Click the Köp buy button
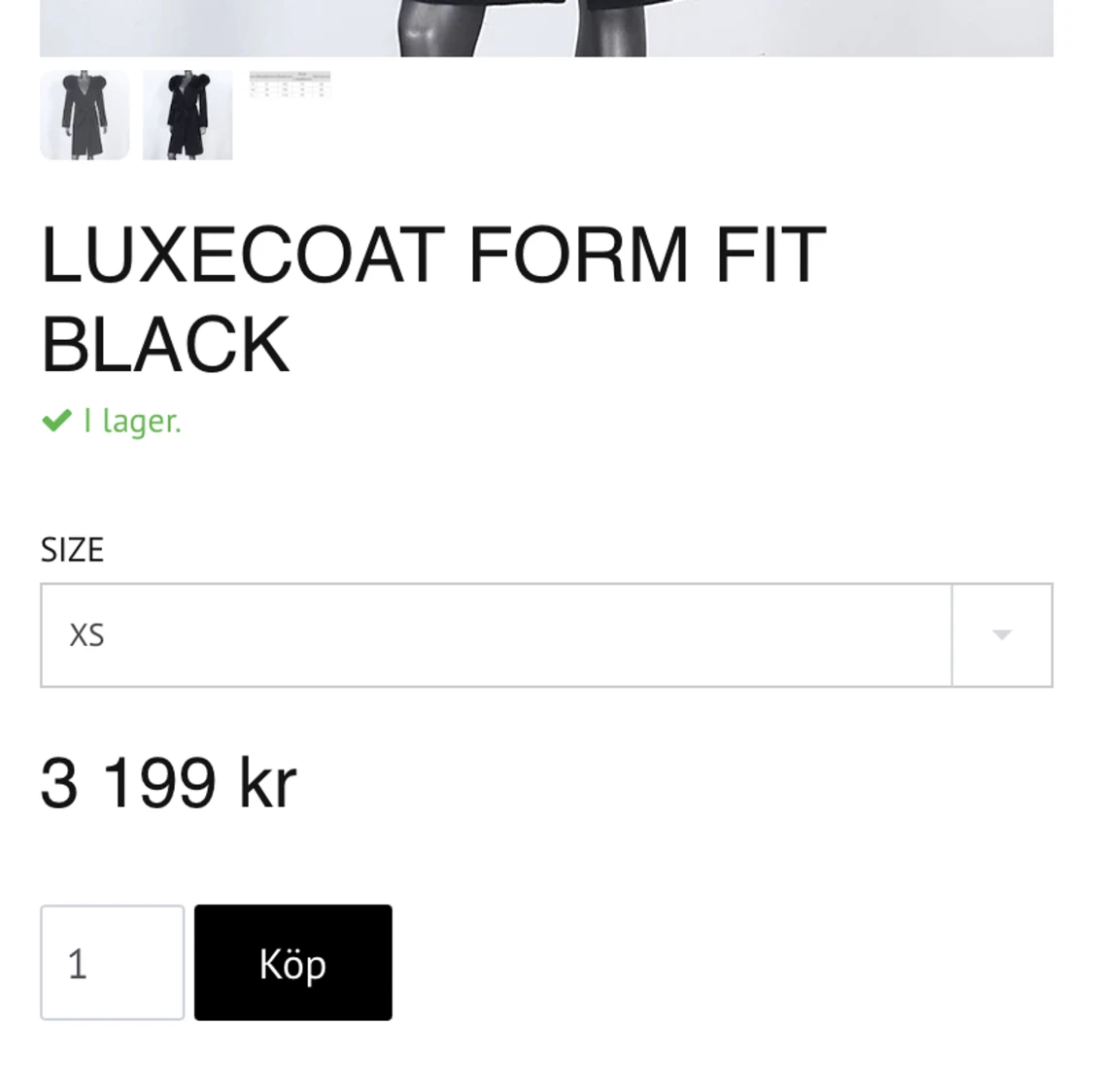Viewport: 1093px width, 1092px height. [292, 963]
